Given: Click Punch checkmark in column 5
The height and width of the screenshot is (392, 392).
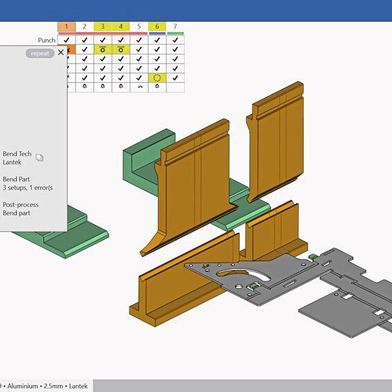Looking at the screenshot, I should (139, 40).
